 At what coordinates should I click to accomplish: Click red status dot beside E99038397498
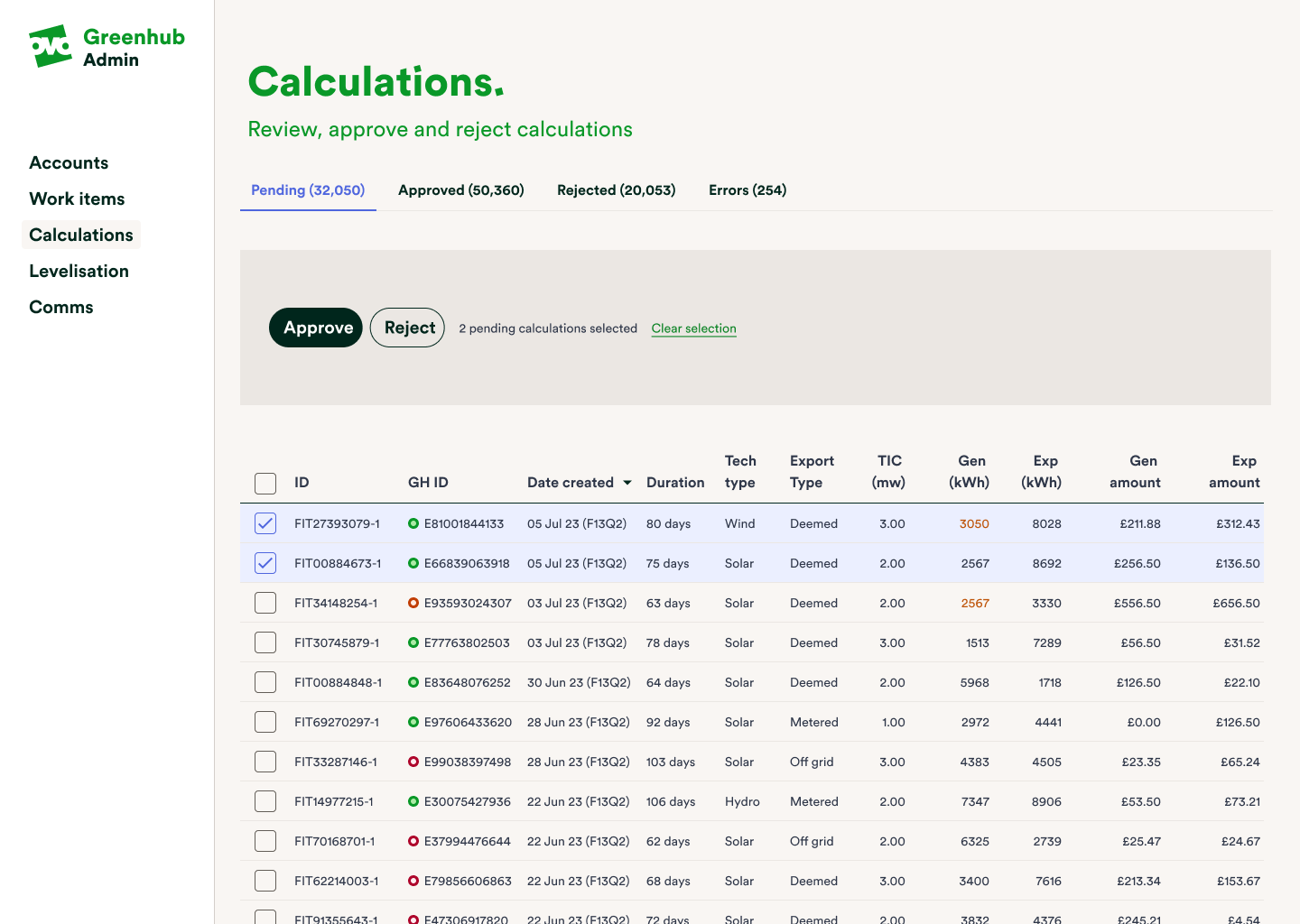(x=413, y=762)
